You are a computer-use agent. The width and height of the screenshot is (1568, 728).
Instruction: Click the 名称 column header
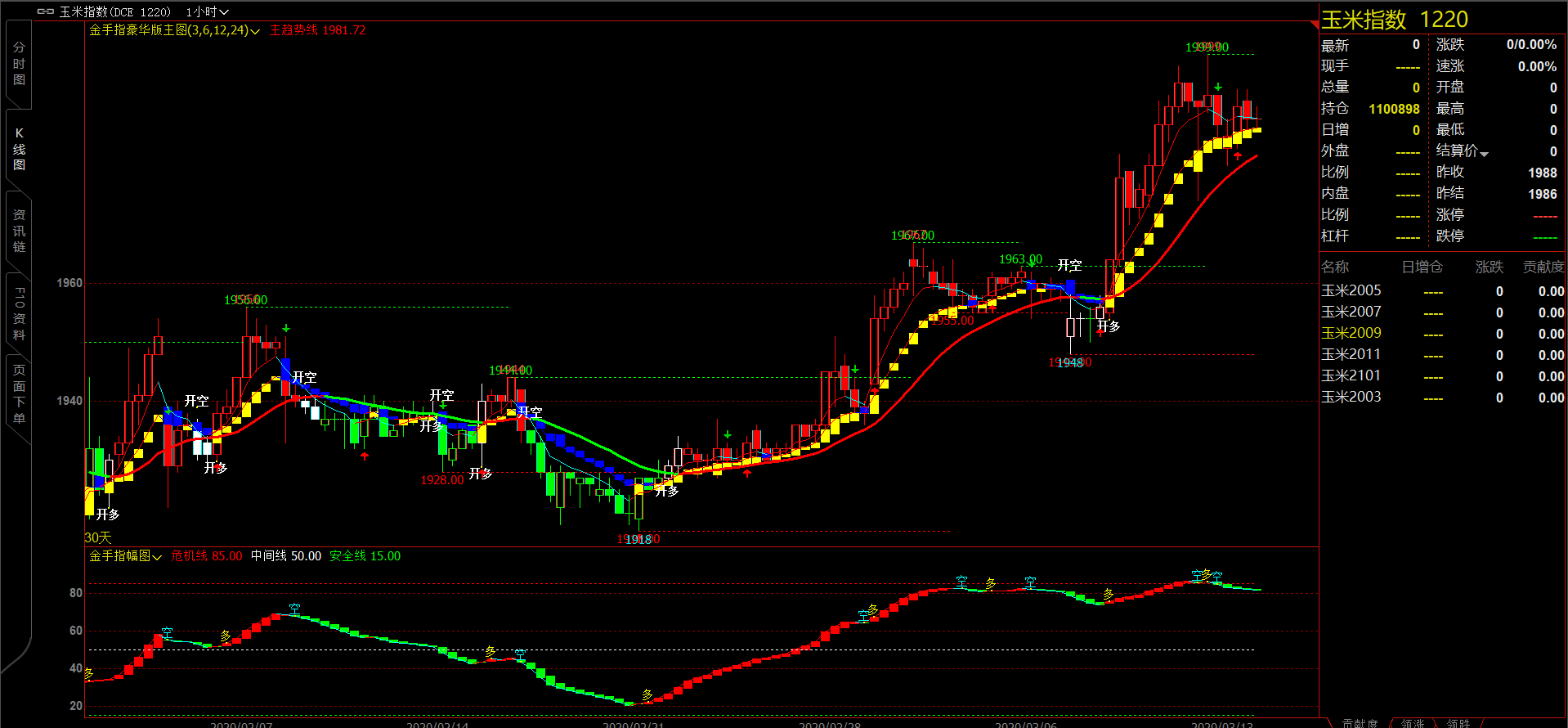1335,267
